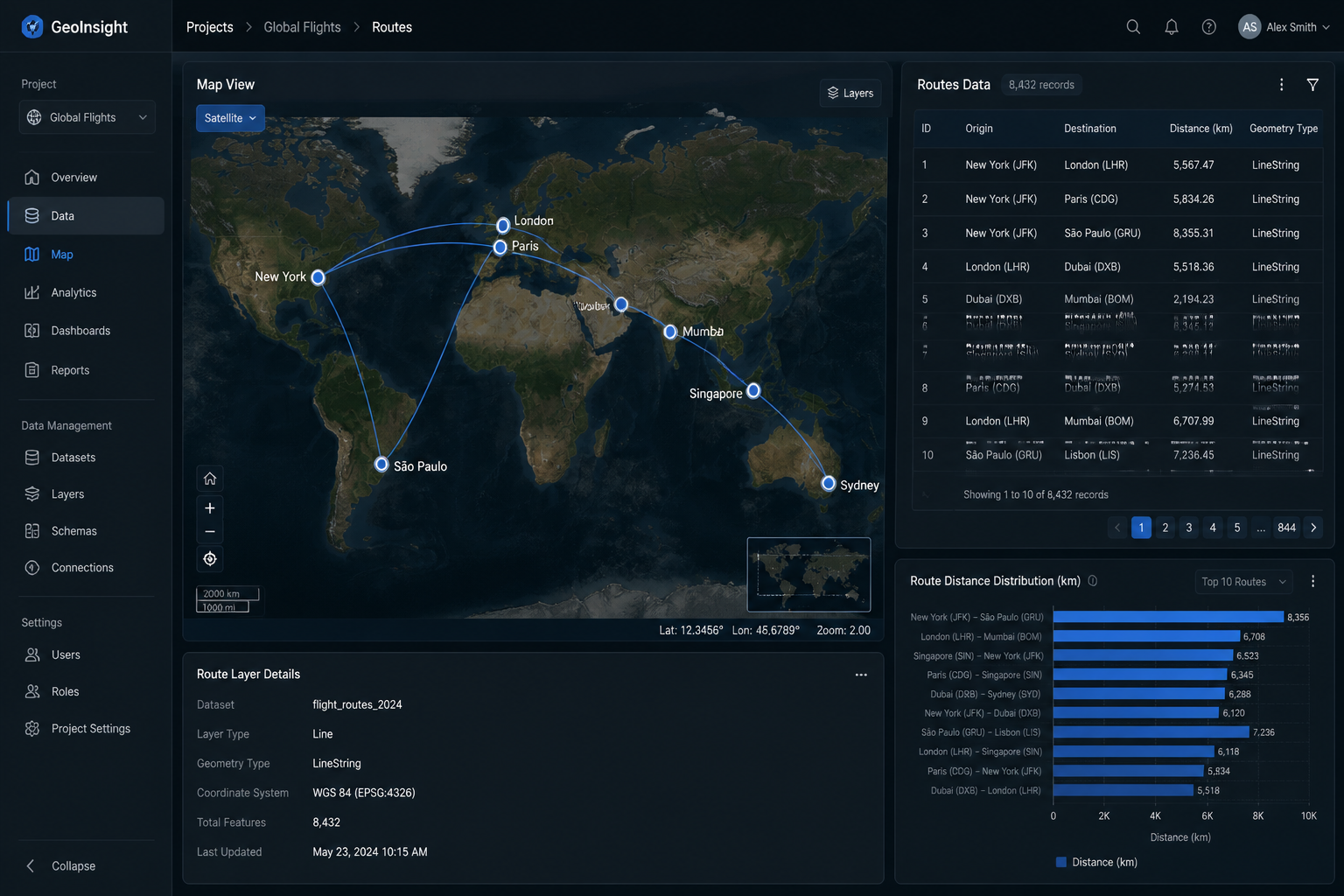Click the locate target icon on map

tap(210, 559)
